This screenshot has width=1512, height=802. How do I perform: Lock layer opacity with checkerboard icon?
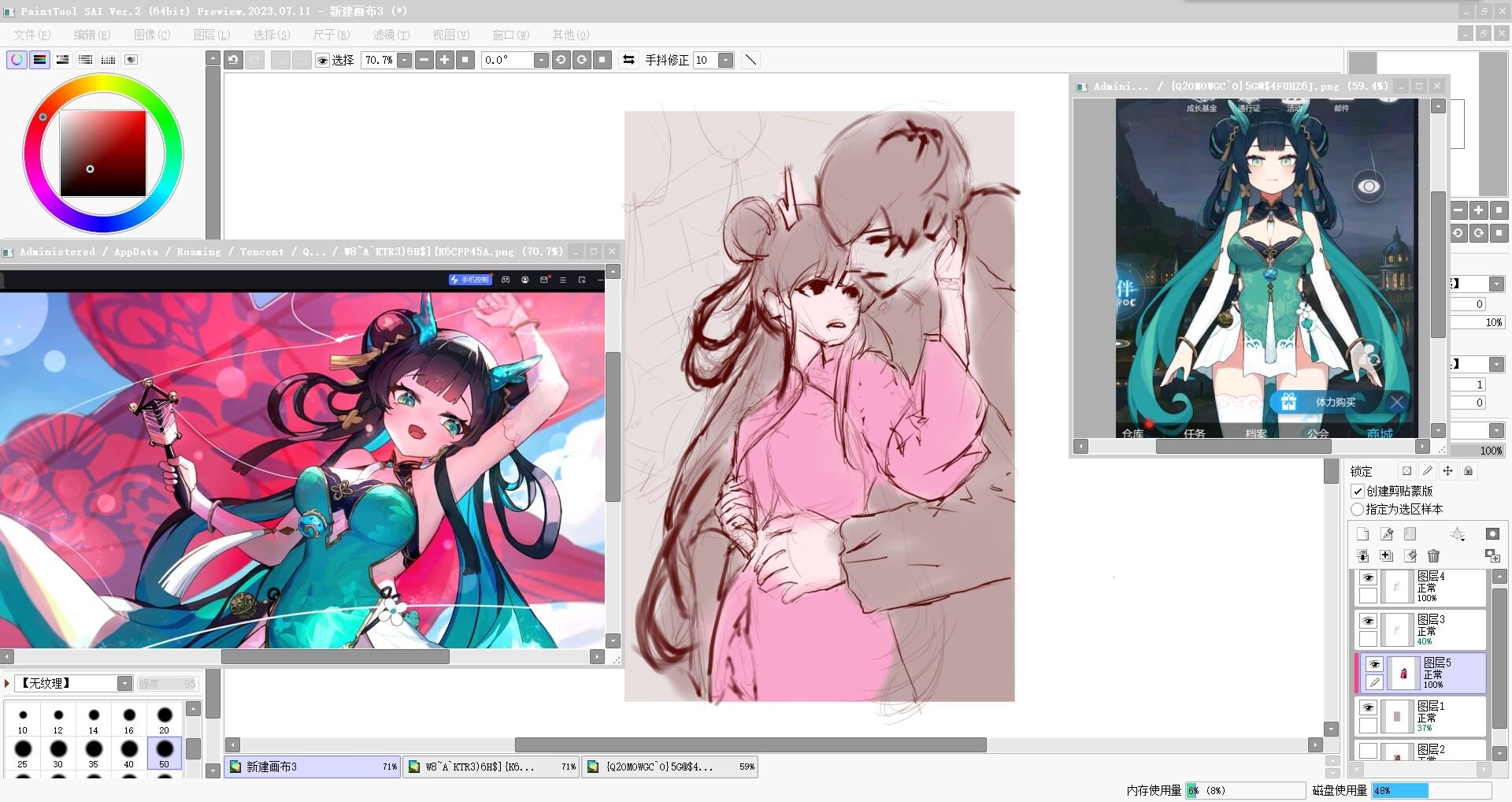[1406, 471]
